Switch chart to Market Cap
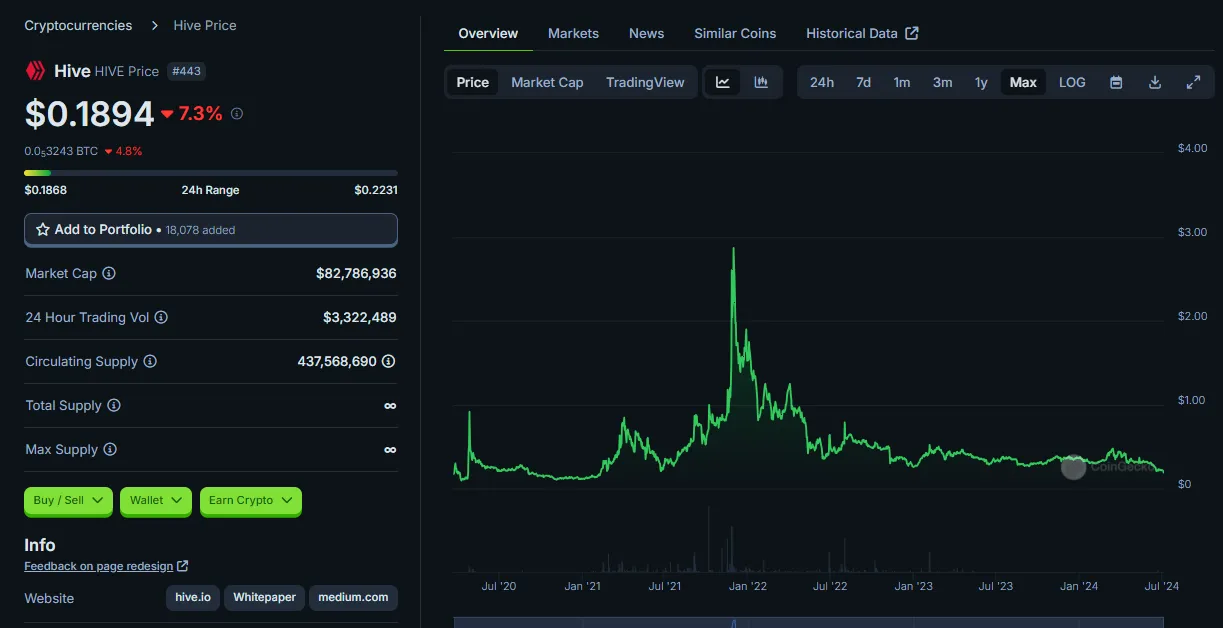 click(547, 82)
